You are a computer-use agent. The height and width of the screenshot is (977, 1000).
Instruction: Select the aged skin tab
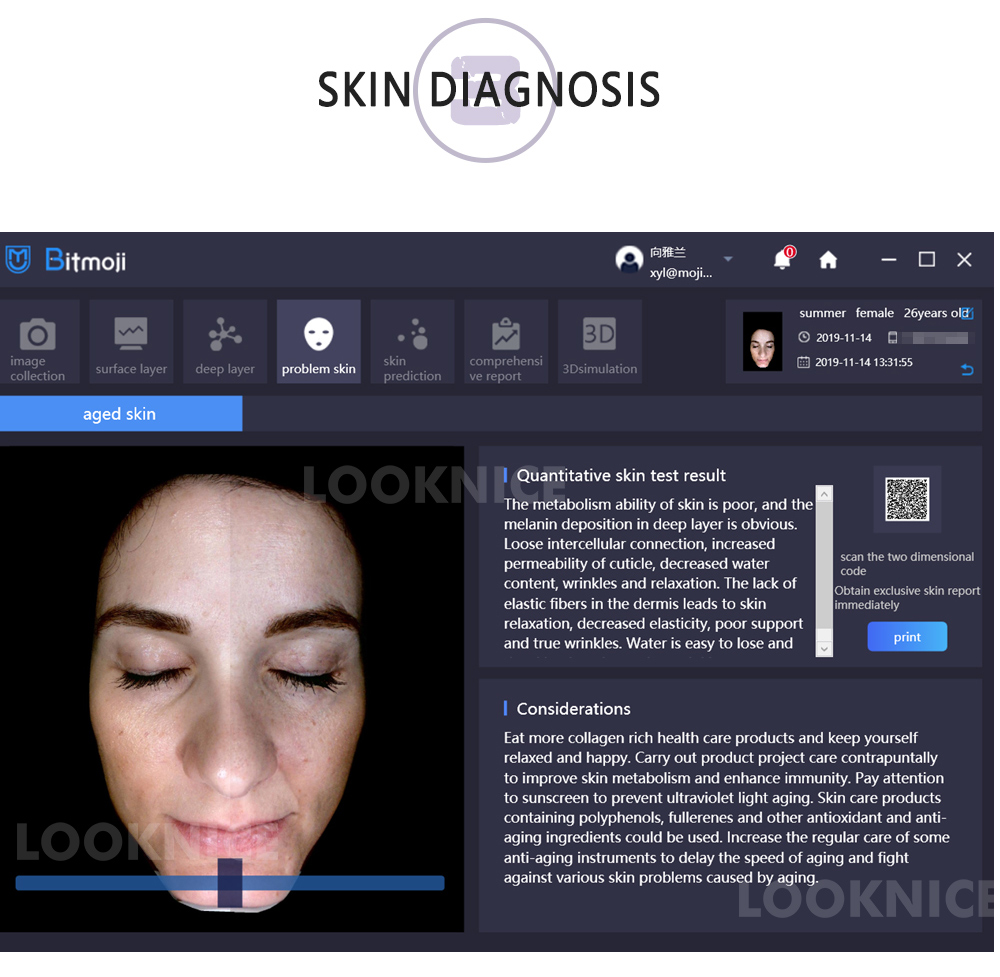(x=120, y=413)
